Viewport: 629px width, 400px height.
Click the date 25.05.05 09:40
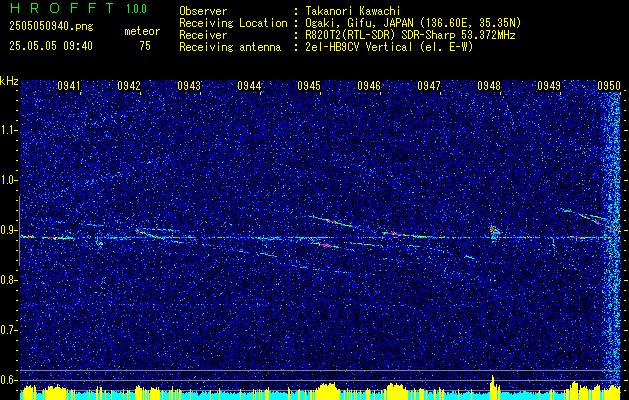coord(51,46)
